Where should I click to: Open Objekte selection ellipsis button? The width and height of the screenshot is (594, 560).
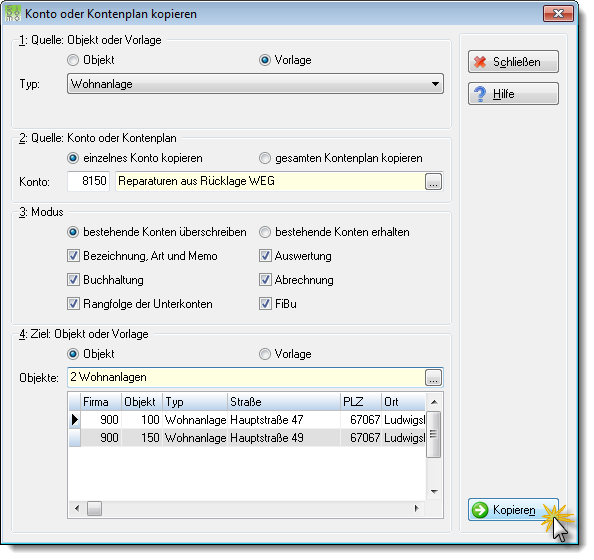(433, 378)
